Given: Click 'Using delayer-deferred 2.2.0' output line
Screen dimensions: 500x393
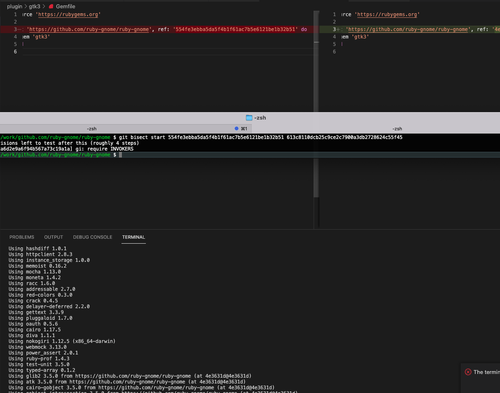Looking at the screenshot, I should point(49,306).
